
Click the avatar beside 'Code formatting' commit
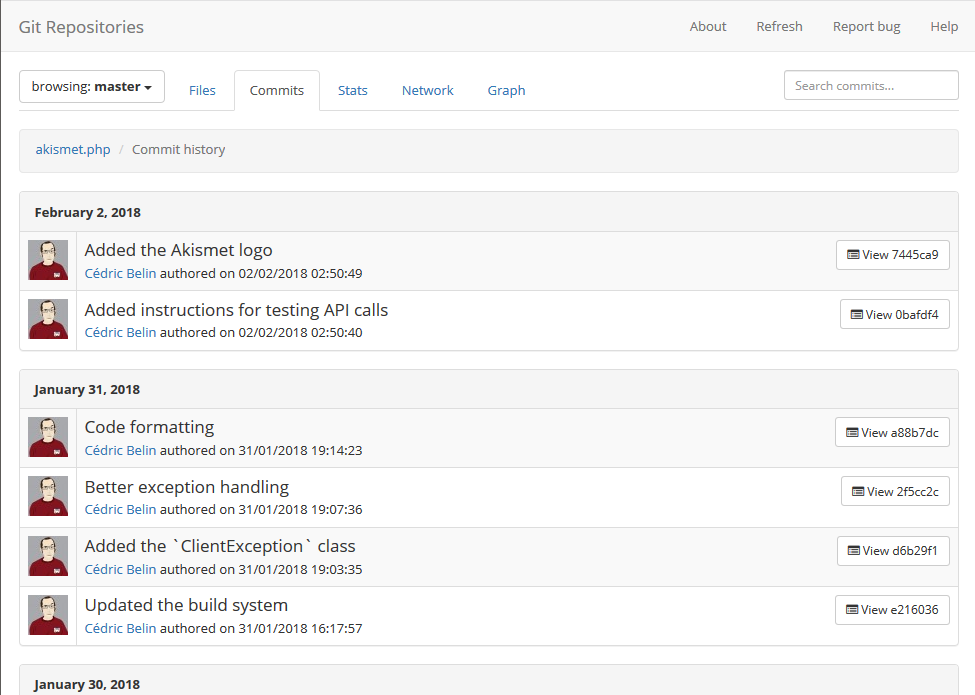click(x=47, y=437)
